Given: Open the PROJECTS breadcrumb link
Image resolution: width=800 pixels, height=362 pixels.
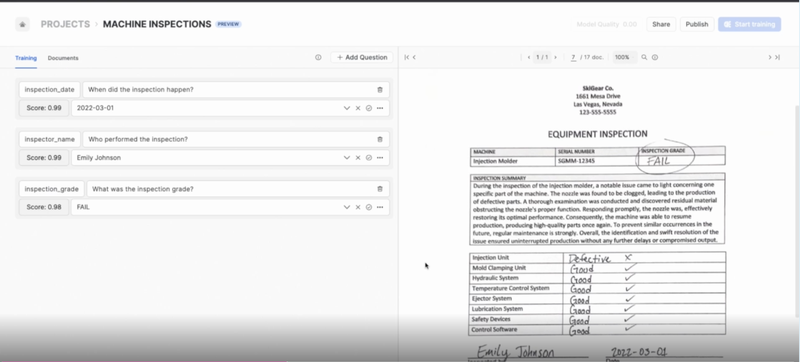Looking at the screenshot, I should tap(65, 24).
